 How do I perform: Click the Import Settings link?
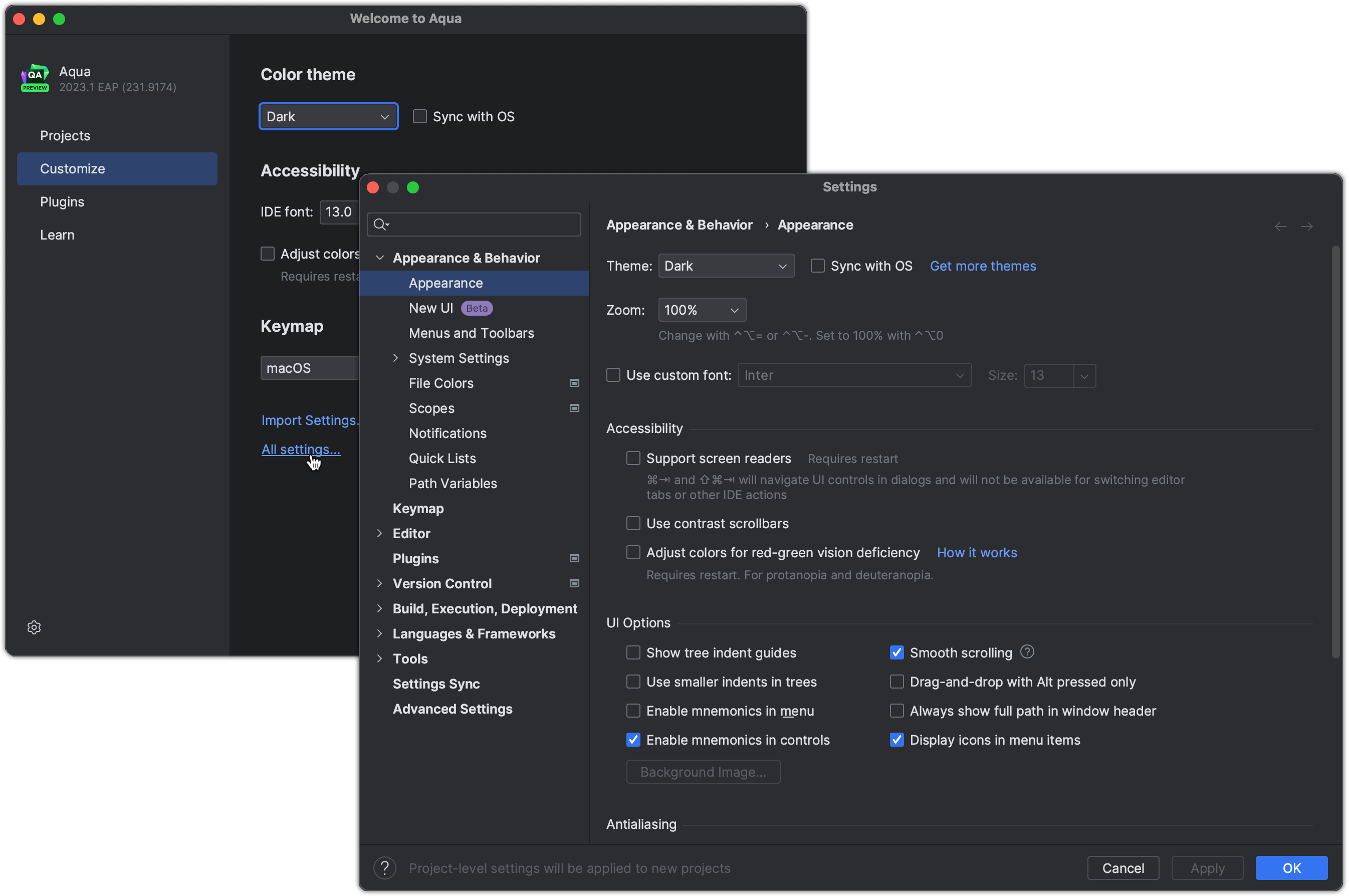click(310, 420)
